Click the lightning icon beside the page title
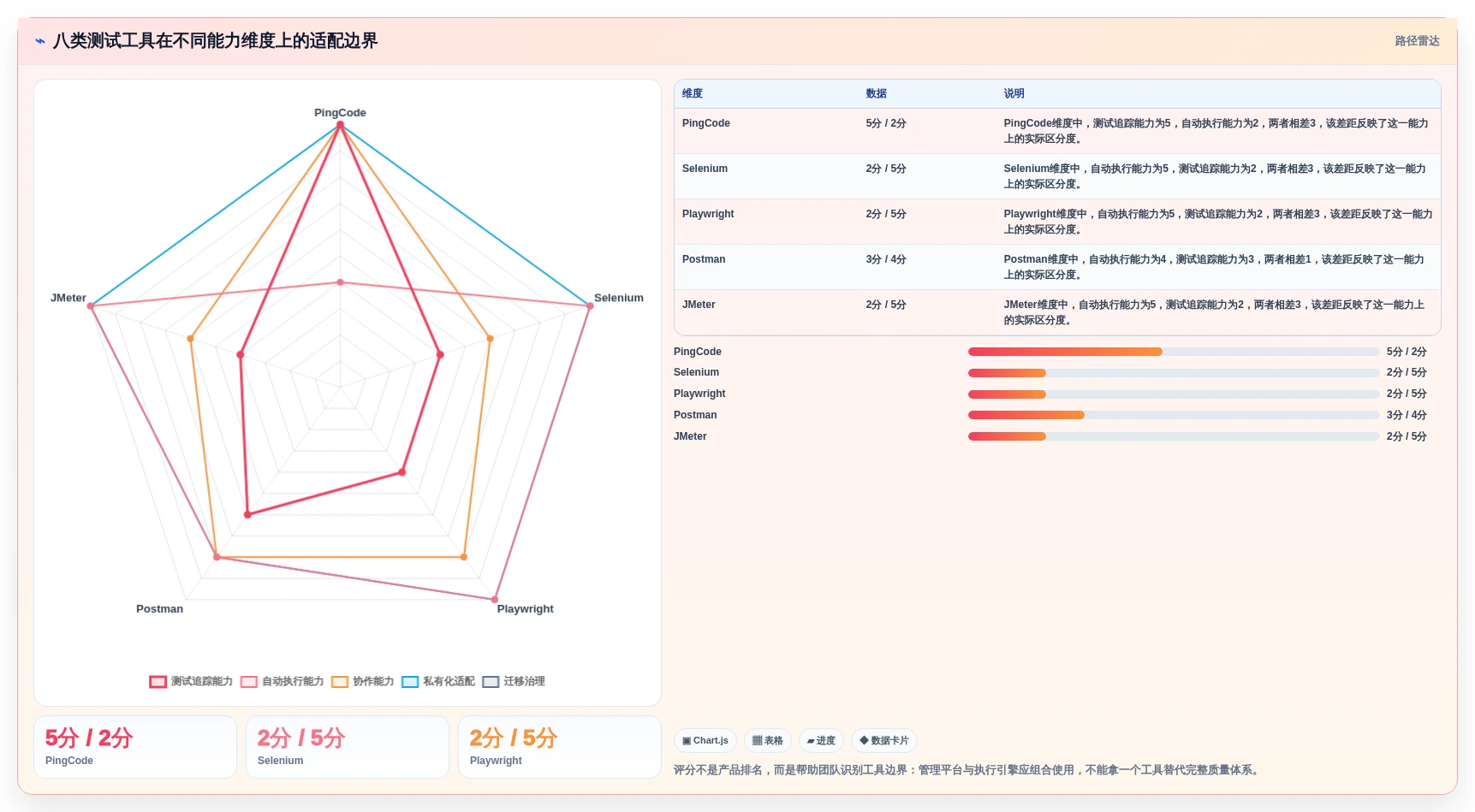Image resolution: width=1475 pixels, height=812 pixels. tap(39, 41)
